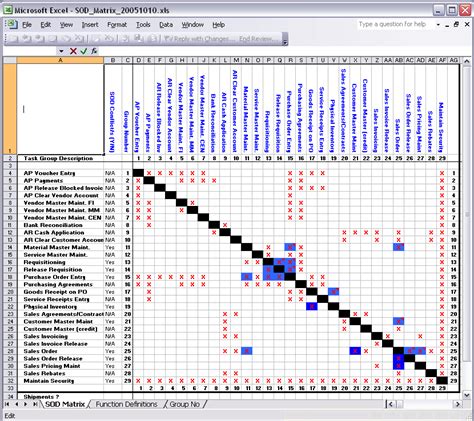Open the help question box dropdown arrow
Viewport: 474px width, 421px height.
(438, 25)
